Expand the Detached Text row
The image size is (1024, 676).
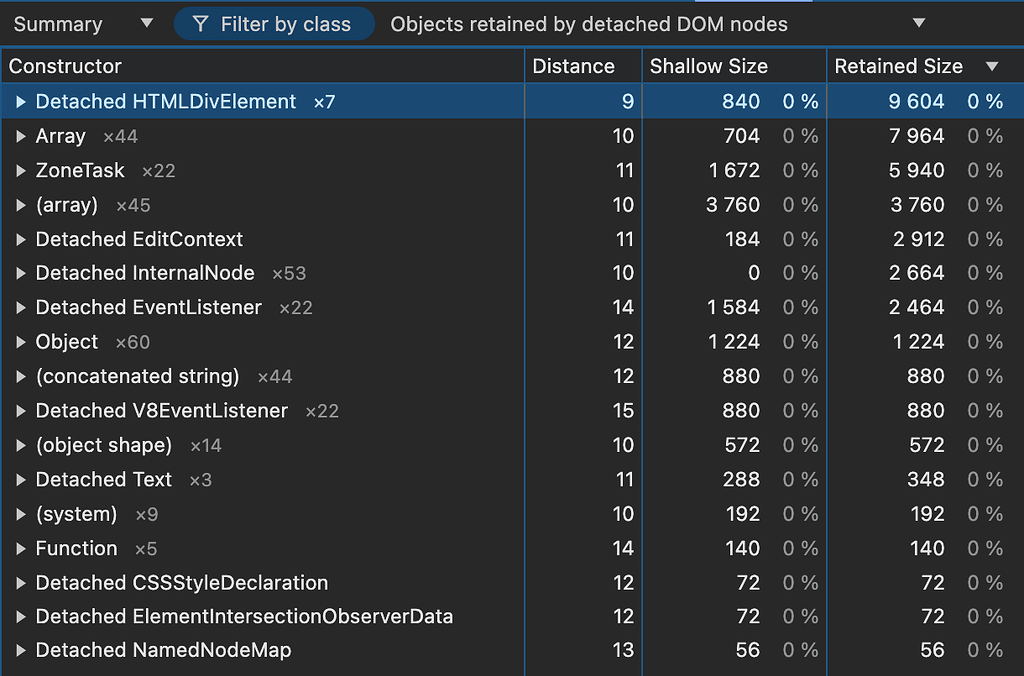click(21, 480)
